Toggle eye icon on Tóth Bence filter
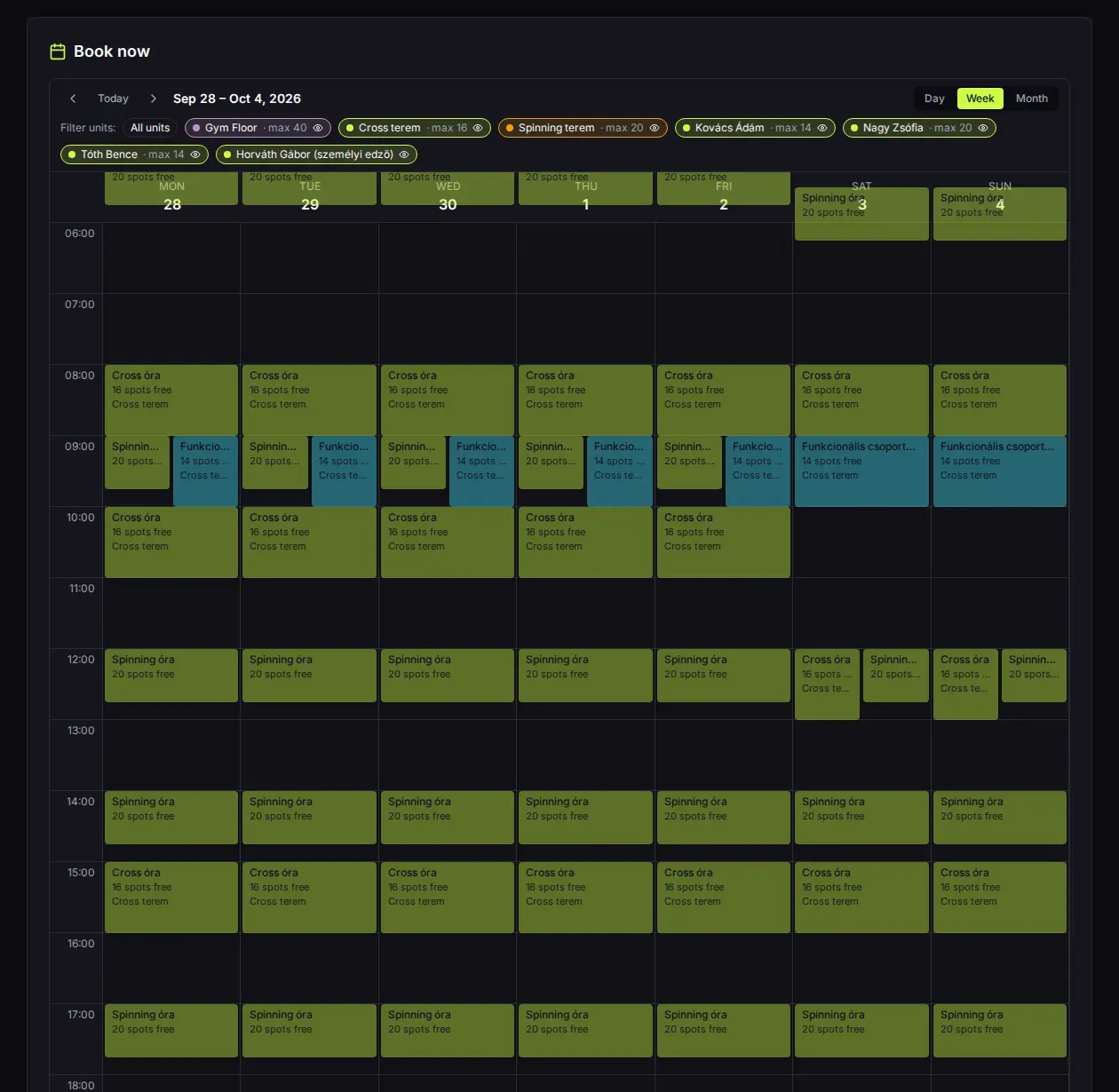Image resolution: width=1119 pixels, height=1092 pixels. point(195,154)
